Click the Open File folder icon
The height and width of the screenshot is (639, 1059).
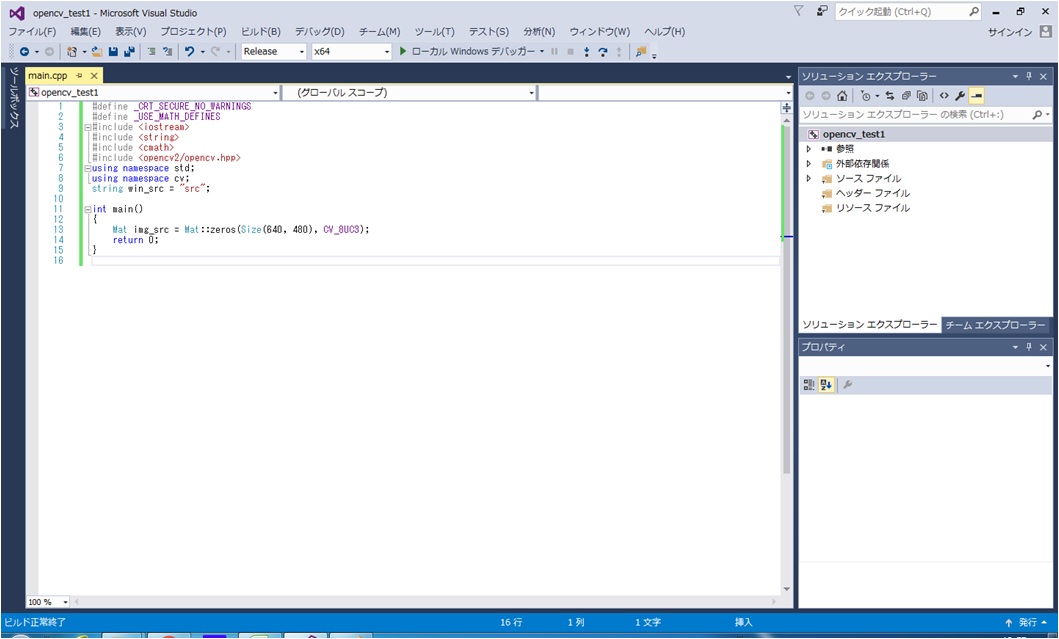click(x=97, y=51)
